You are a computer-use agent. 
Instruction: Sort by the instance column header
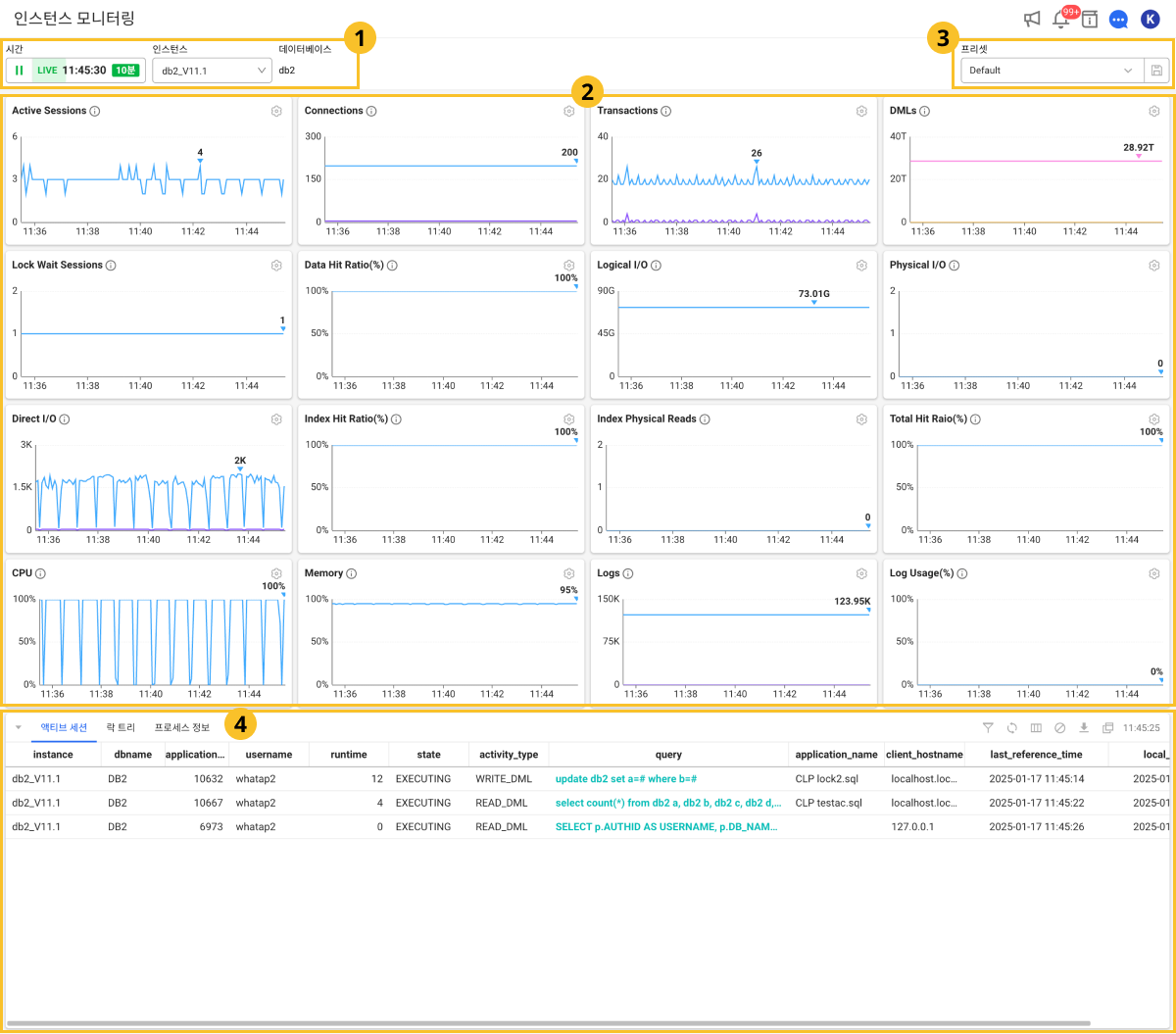pos(53,755)
